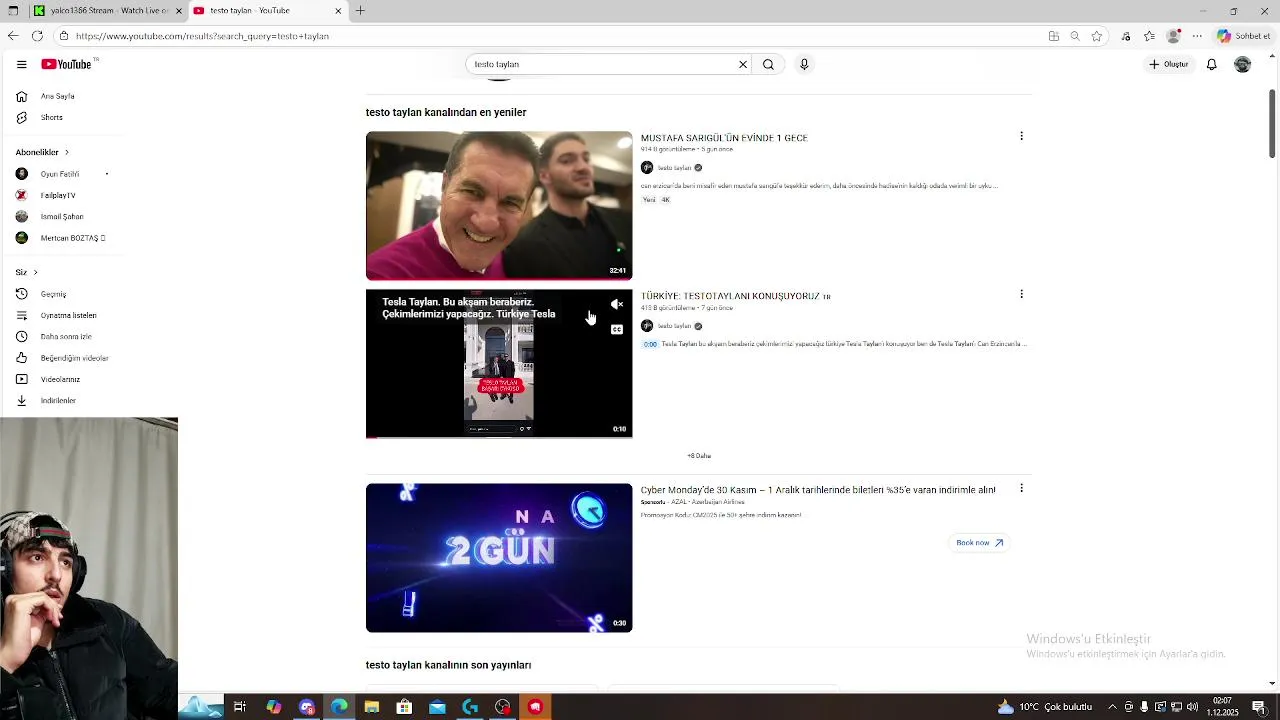Open Edge favorites list icon
Viewport: 1280px width, 720px height.
pos(1148,36)
